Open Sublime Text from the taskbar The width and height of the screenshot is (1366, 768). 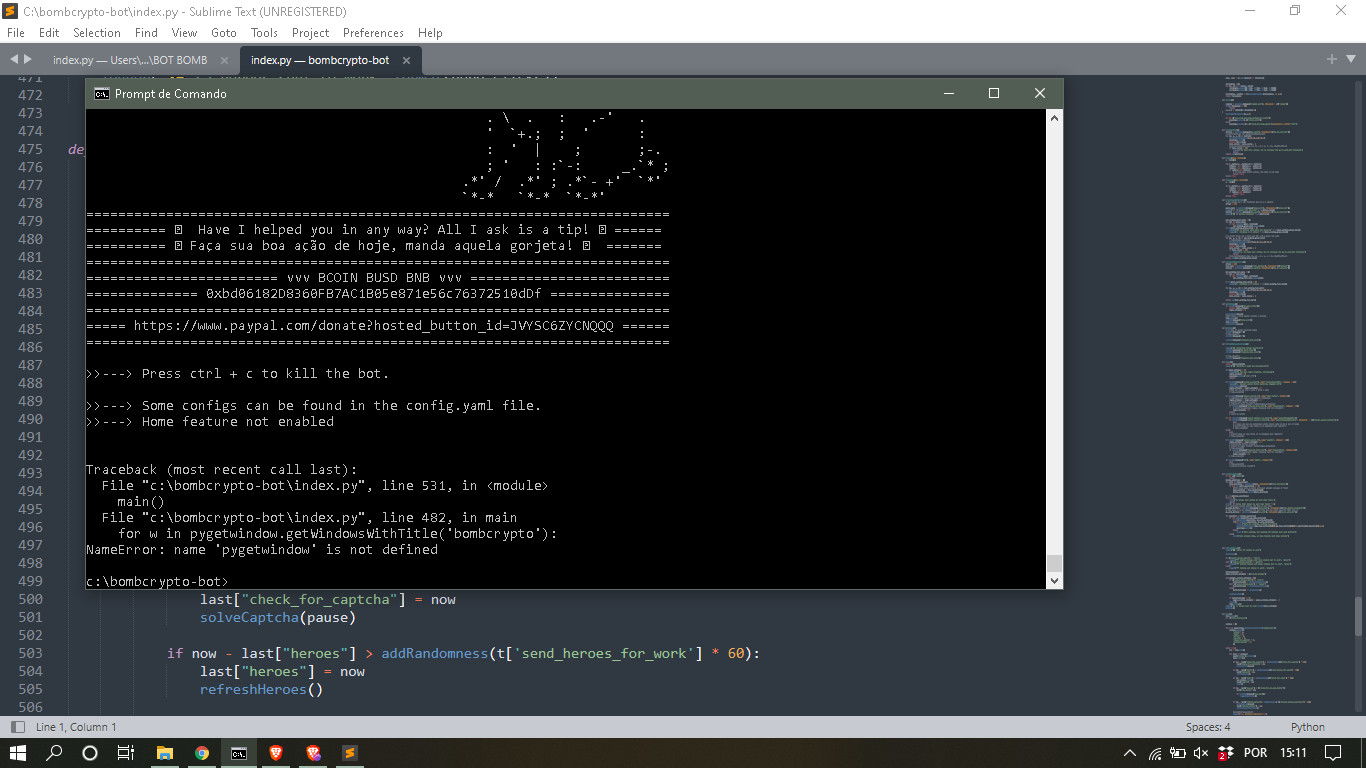tap(349, 751)
